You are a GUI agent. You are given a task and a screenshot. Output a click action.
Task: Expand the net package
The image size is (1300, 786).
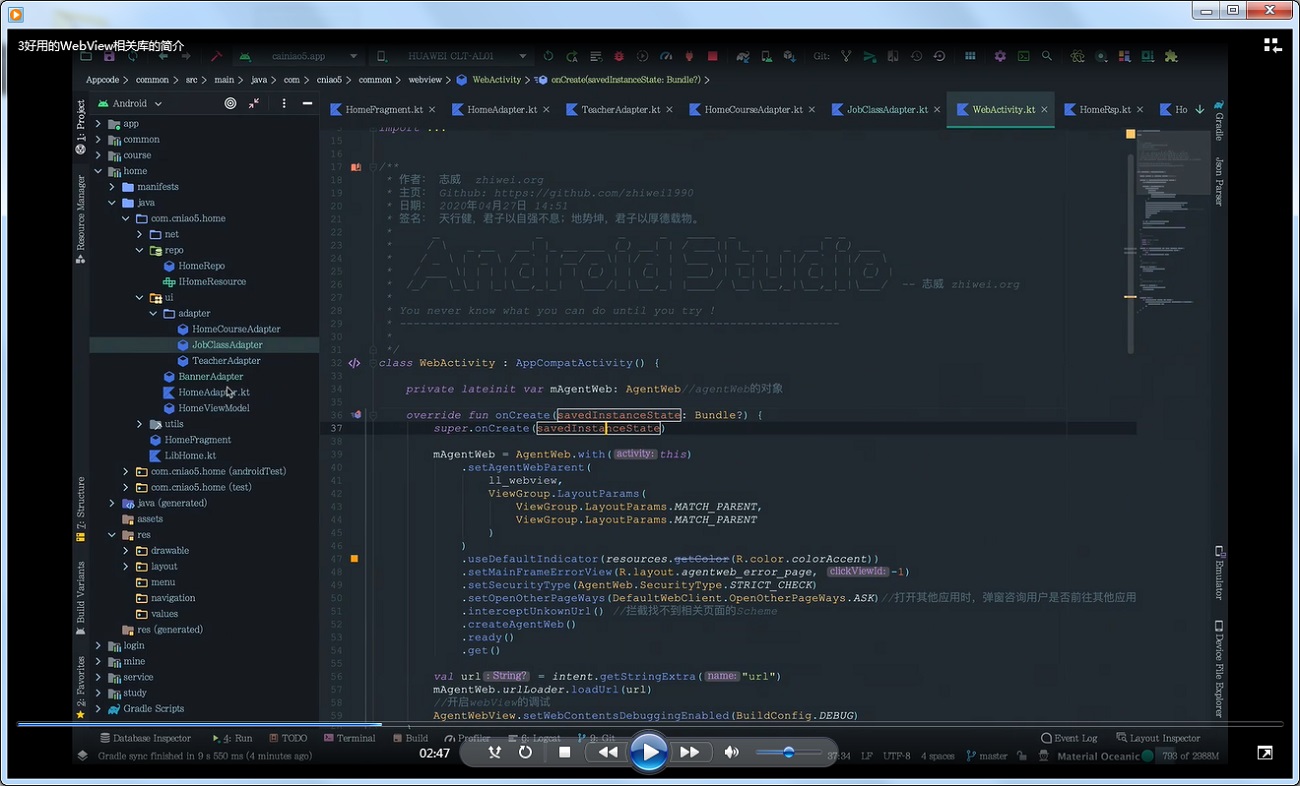click(x=140, y=234)
